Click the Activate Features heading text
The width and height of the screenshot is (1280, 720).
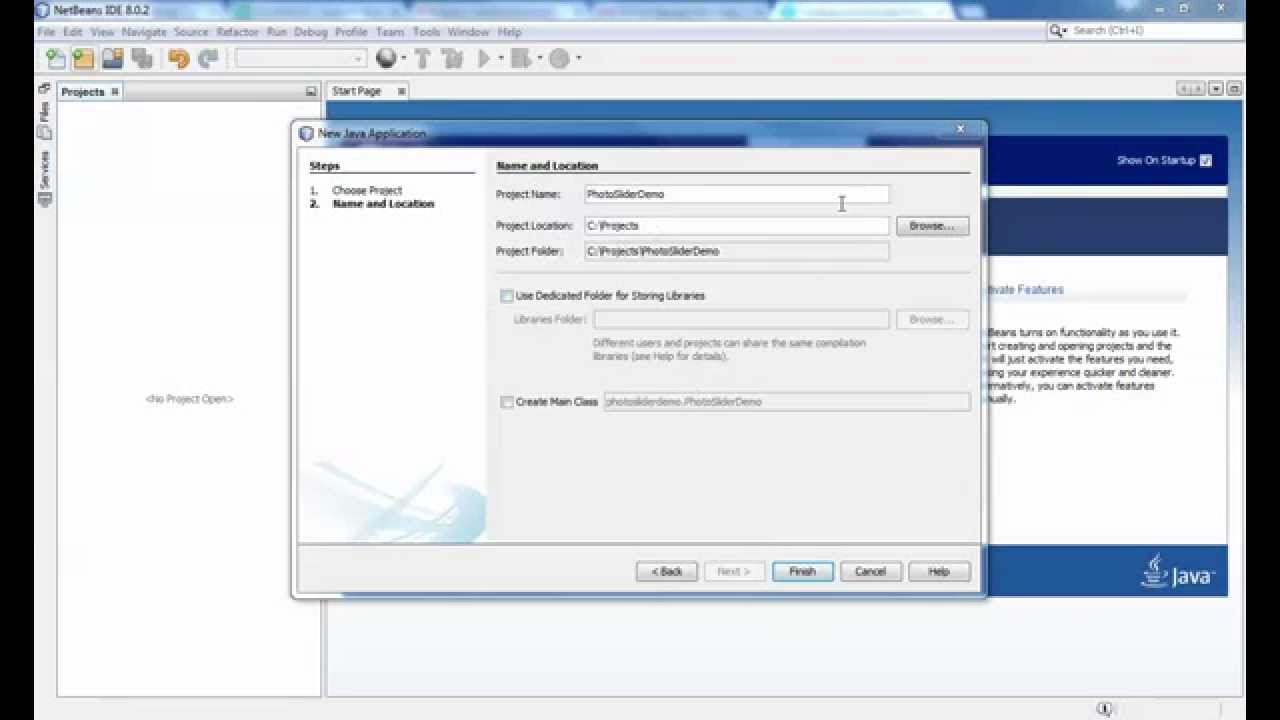1024,290
